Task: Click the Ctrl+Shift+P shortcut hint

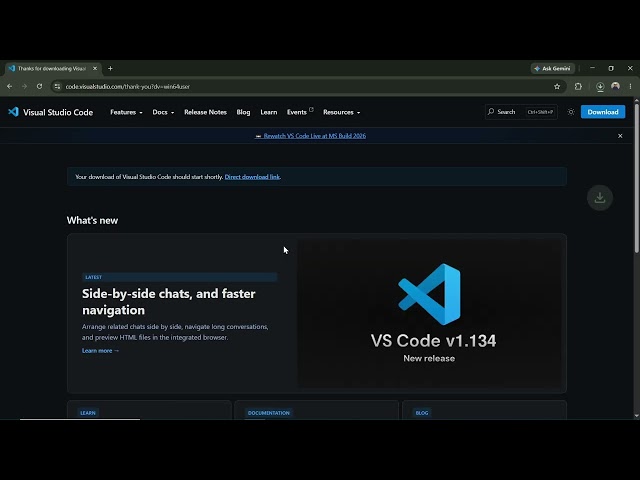Action: coord(540,112)
